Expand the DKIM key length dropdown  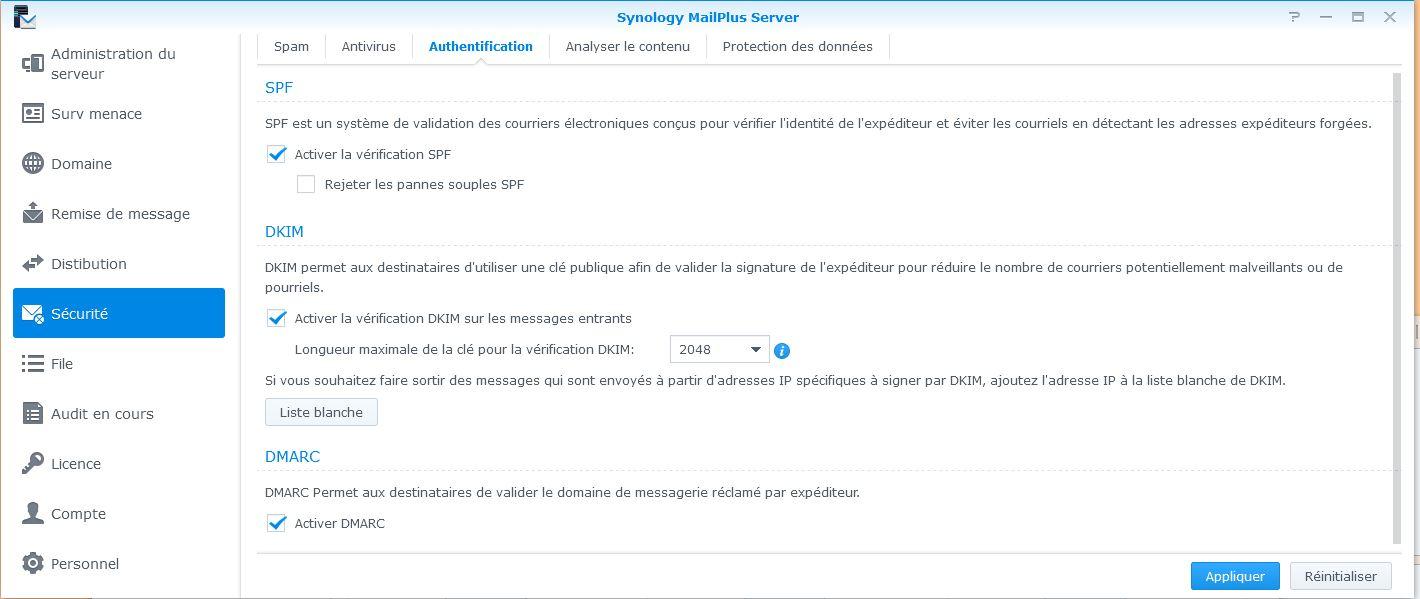pos(719,349)
